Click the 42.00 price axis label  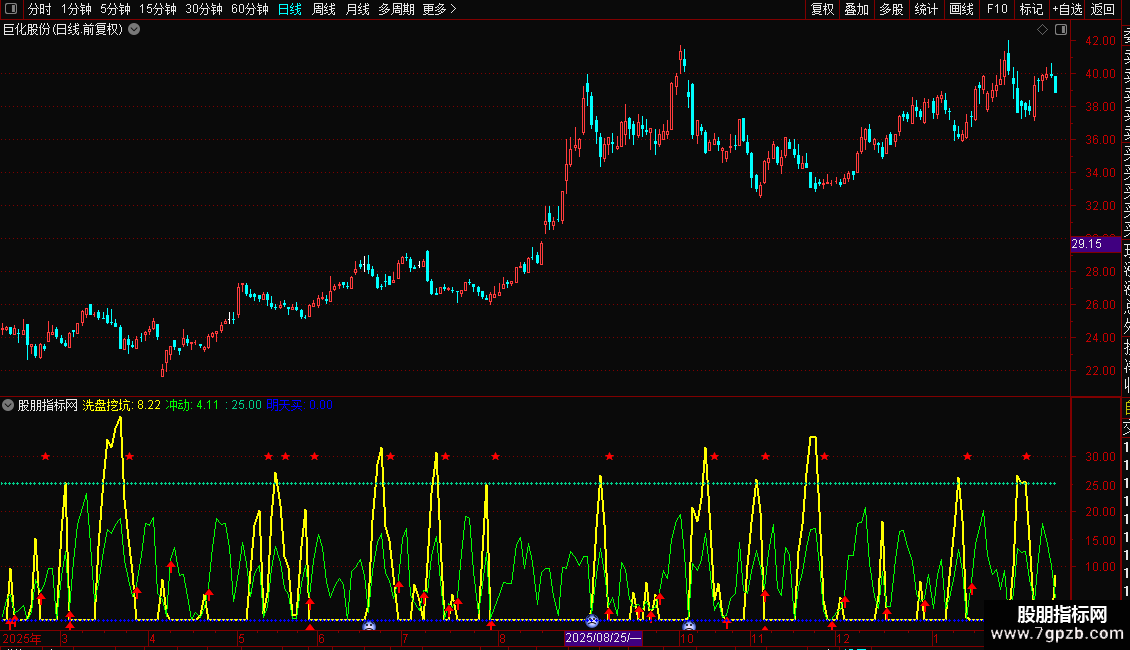pyautogui.click(x=1100, y=40)
